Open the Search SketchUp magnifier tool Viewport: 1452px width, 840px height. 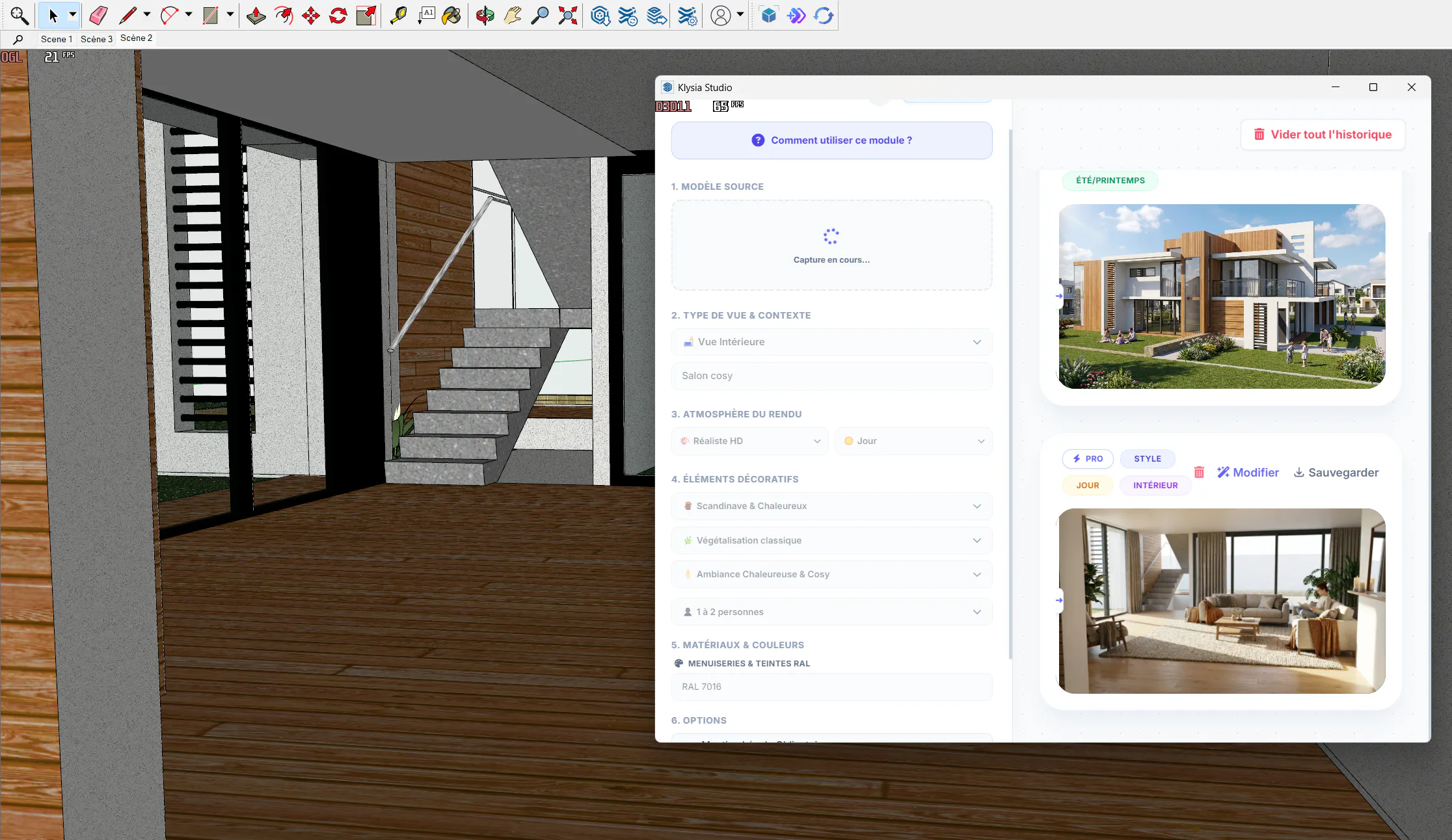point(20,16)
